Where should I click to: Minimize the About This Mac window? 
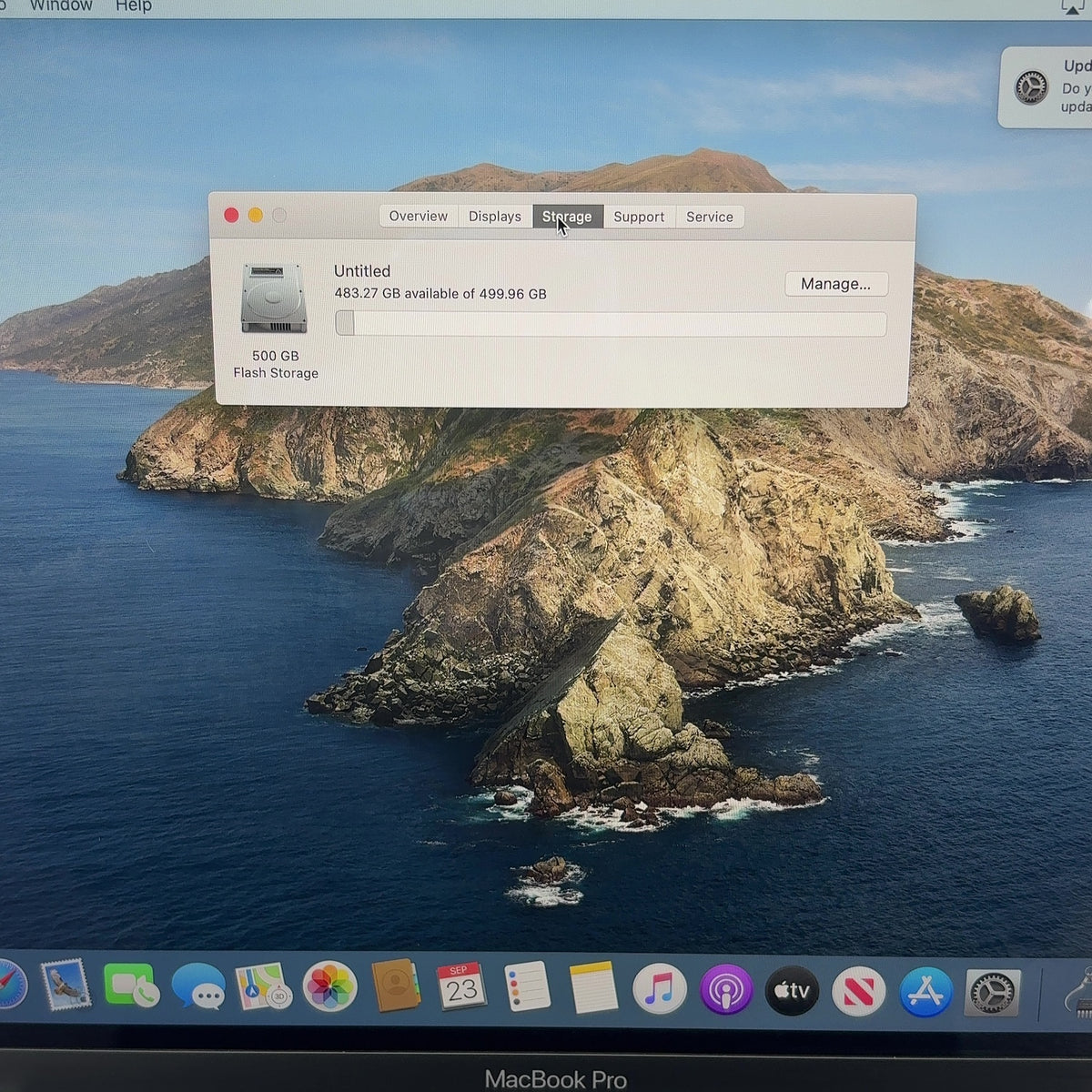pyautogui.click(x=256, y=215)
